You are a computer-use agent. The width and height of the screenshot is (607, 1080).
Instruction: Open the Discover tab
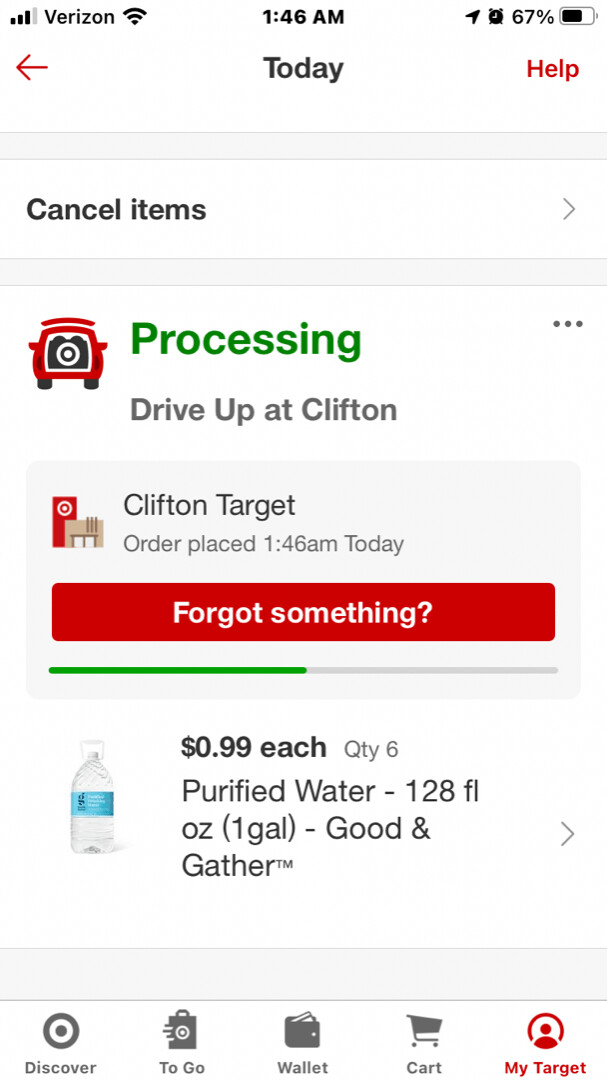60,1045
